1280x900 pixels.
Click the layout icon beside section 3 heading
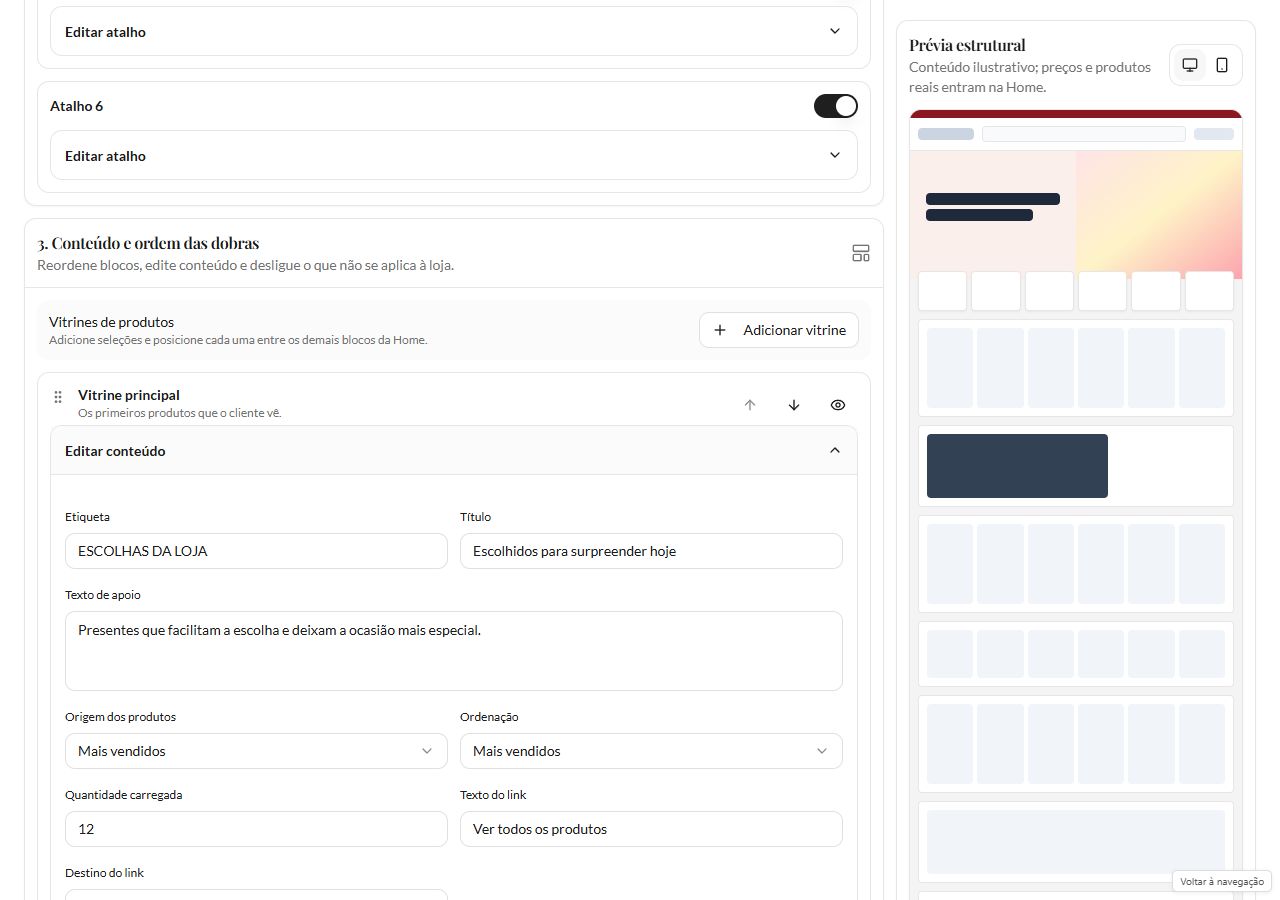point(861,253)
